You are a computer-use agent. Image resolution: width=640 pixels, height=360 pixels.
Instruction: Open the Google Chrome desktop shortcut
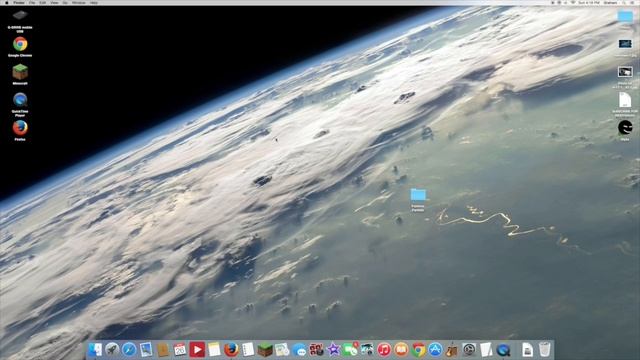coord(20,44)
